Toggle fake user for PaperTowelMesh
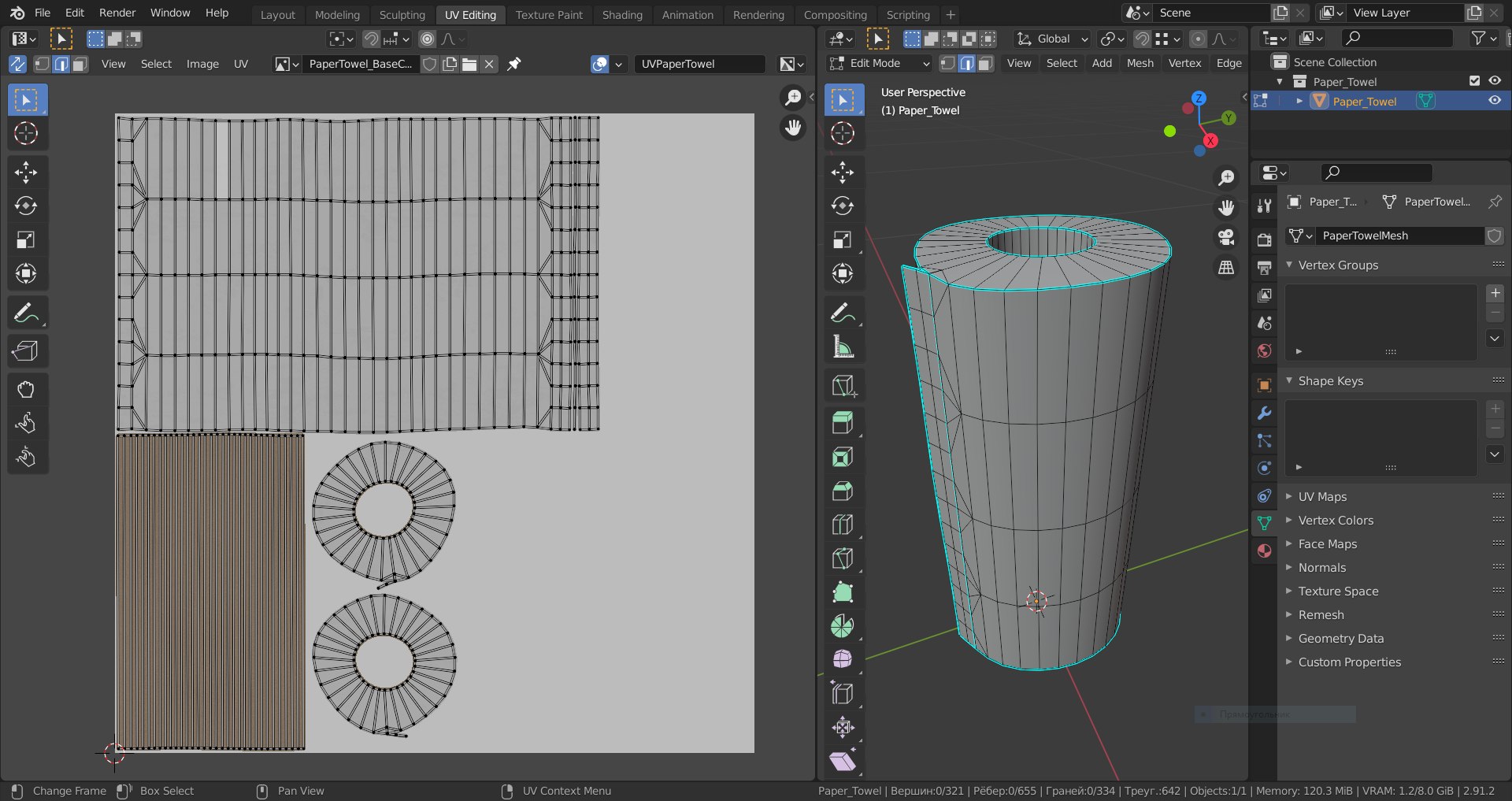Screen dimensions: 1512x801 click(x=1494, y=235)
